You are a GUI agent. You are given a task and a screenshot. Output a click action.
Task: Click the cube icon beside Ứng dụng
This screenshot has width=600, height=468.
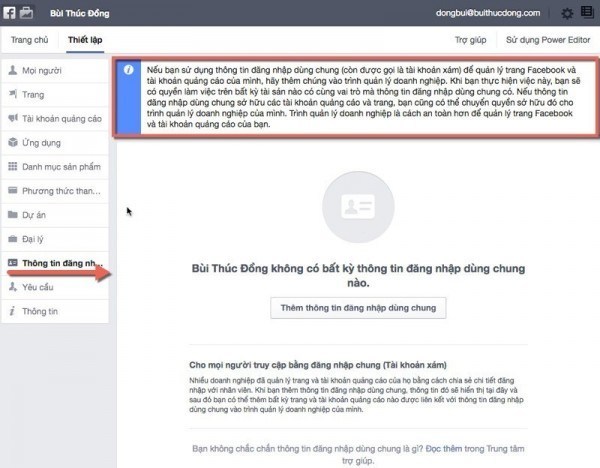12,143
